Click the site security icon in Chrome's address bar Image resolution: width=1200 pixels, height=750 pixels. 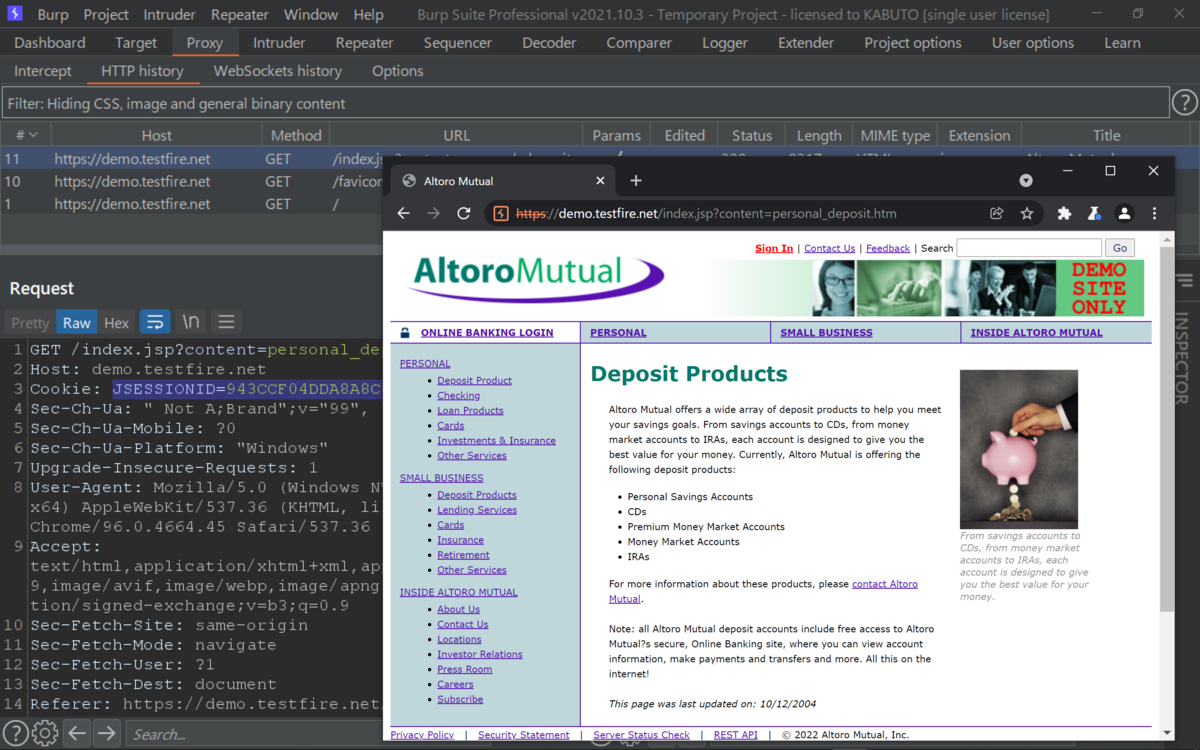coord(502,213)
